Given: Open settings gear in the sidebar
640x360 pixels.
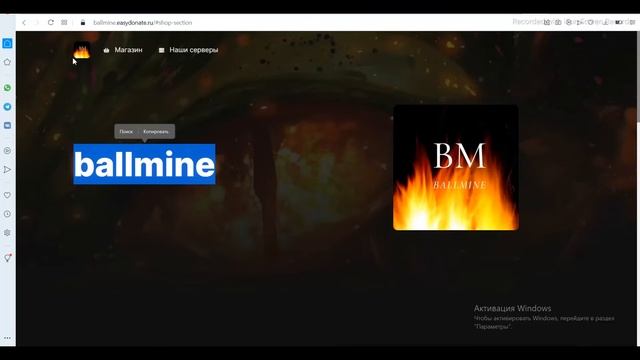Looking at the screenshot, I should [7, 233].
